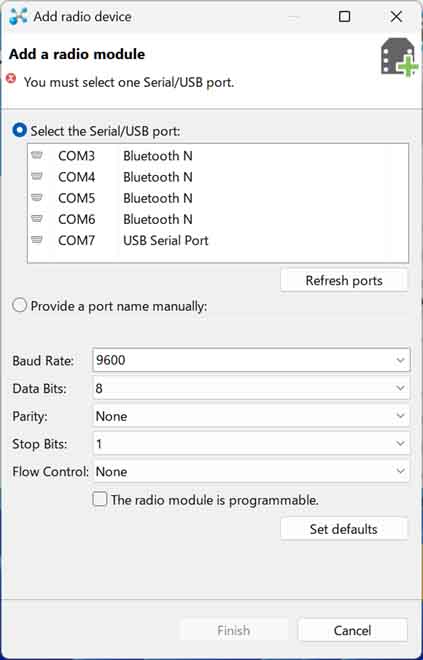Image resolution: width=423 pixels, height=660 pixels.
Task: Choose 'Provide a port name manually' option
Action: click(x=20, y=305)
